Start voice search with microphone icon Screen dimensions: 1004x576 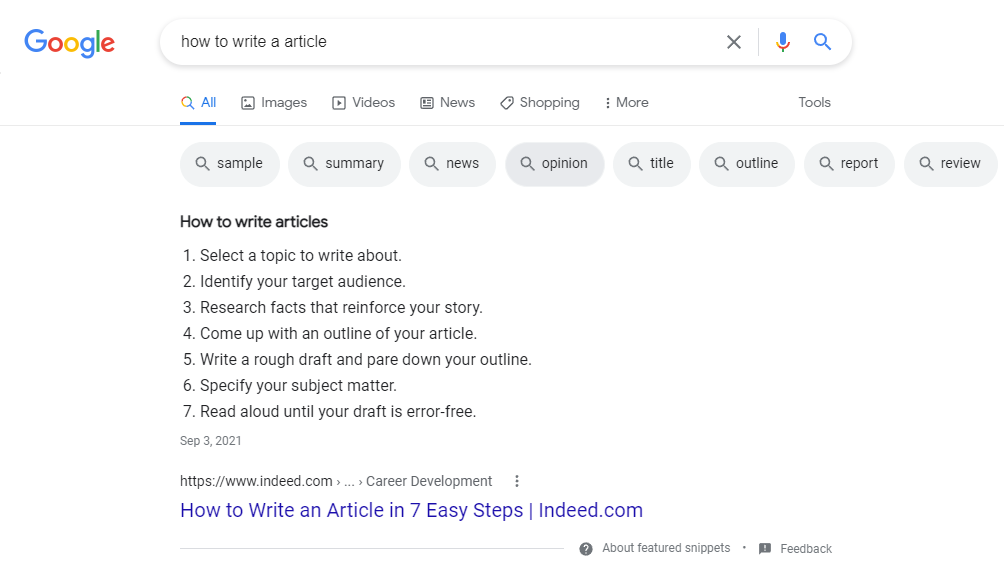782,42
